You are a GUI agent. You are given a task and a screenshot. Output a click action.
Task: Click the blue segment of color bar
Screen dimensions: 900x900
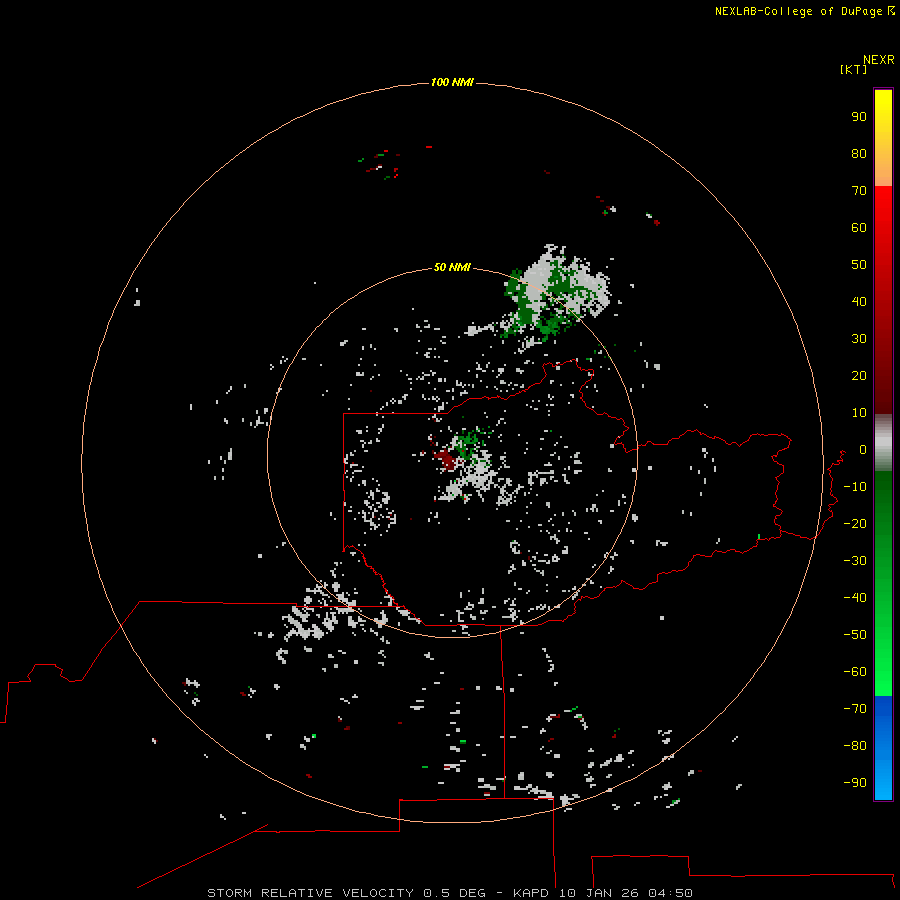[x=883, y=747]
